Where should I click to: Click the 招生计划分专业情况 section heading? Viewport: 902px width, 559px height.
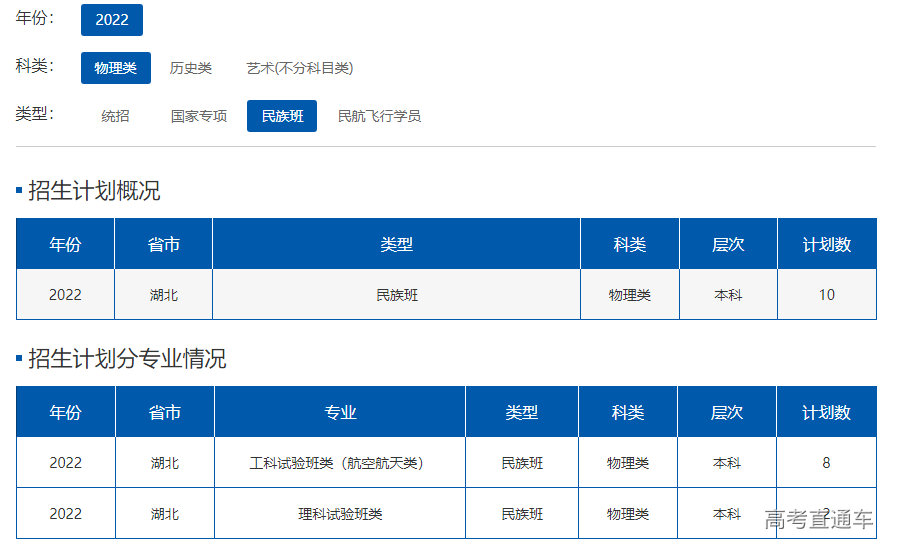click(127, 358)
